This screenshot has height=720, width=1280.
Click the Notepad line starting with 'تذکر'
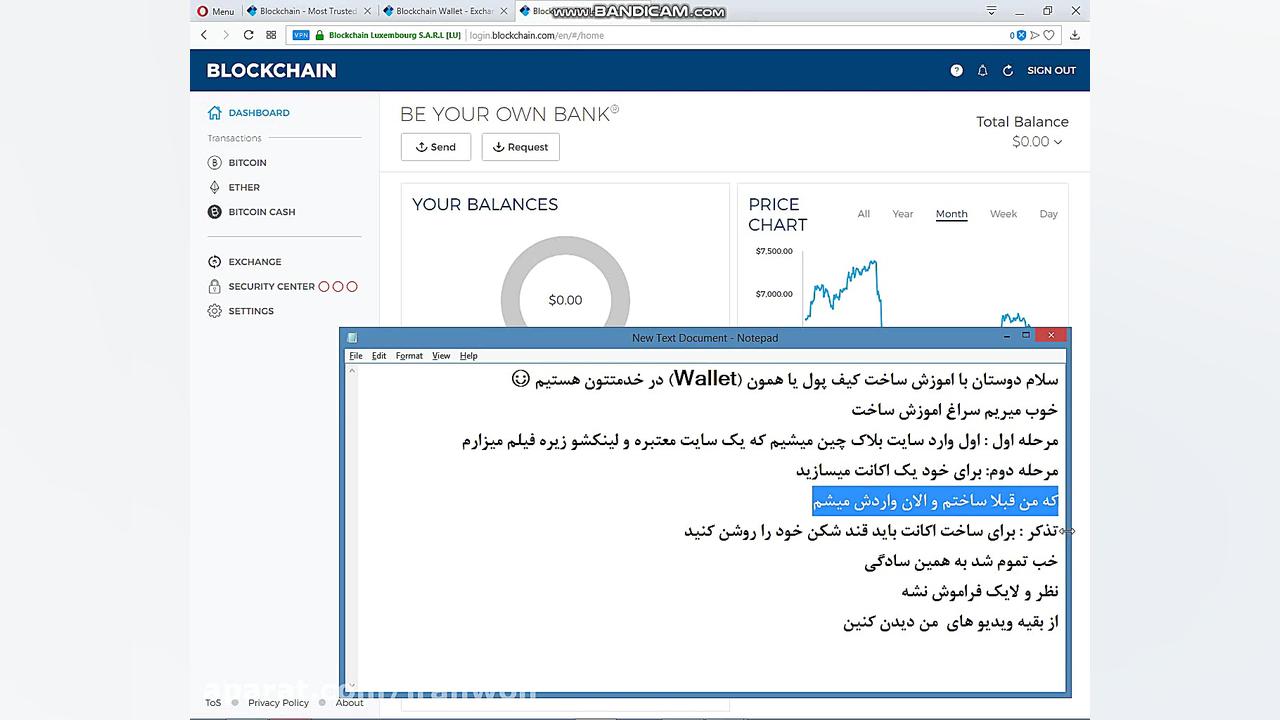coord(871,531)
